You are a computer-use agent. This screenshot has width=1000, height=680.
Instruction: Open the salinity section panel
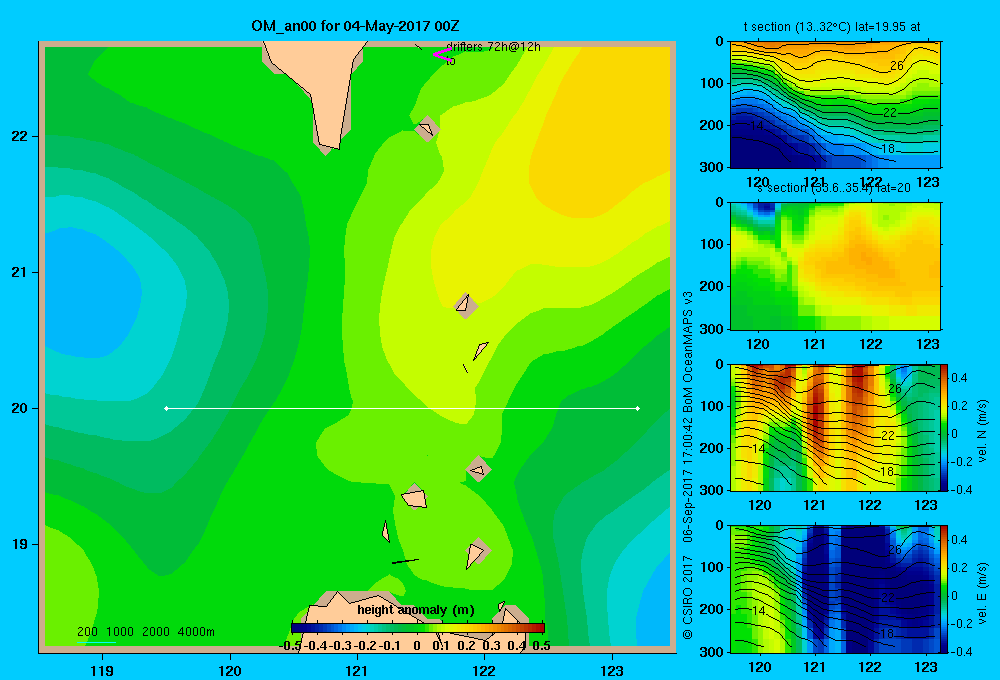tap(835, 266)
